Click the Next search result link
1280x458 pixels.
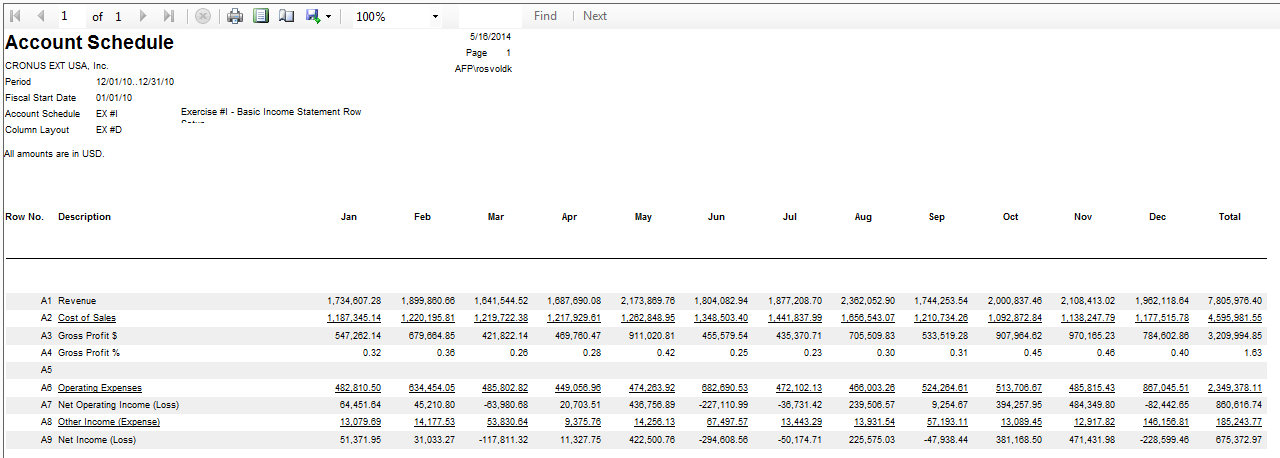(595, 16)
